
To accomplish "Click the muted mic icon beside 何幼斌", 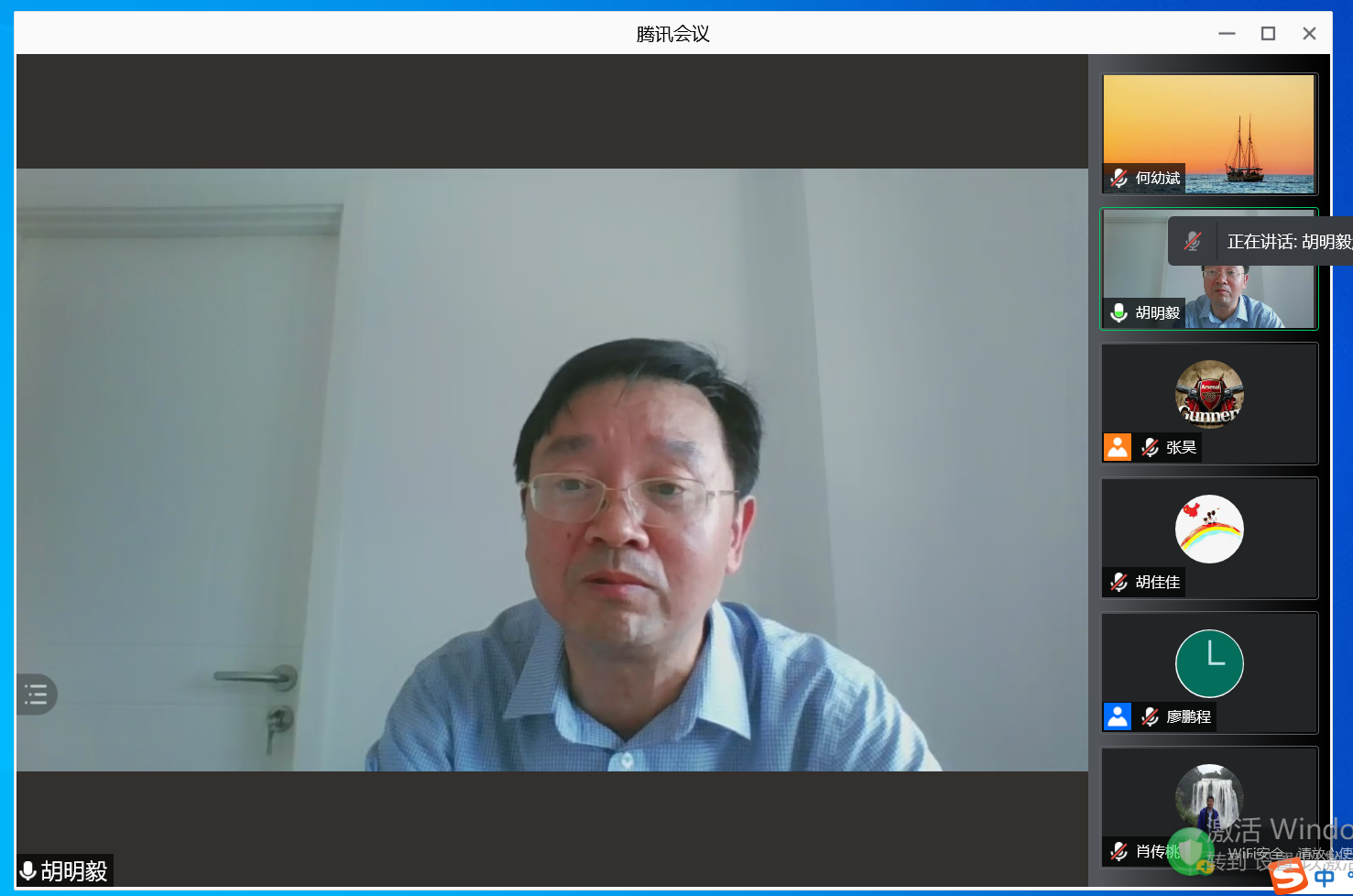I will [x=1118, y=178].
